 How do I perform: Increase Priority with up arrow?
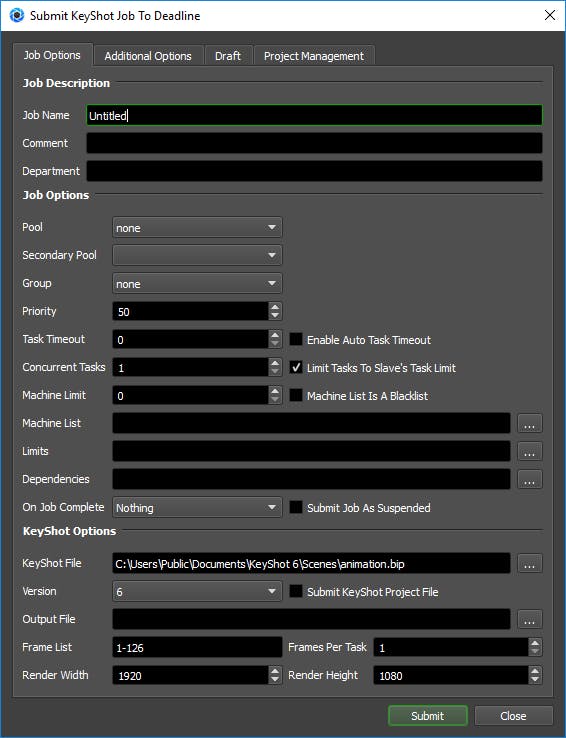pos(275,306)
